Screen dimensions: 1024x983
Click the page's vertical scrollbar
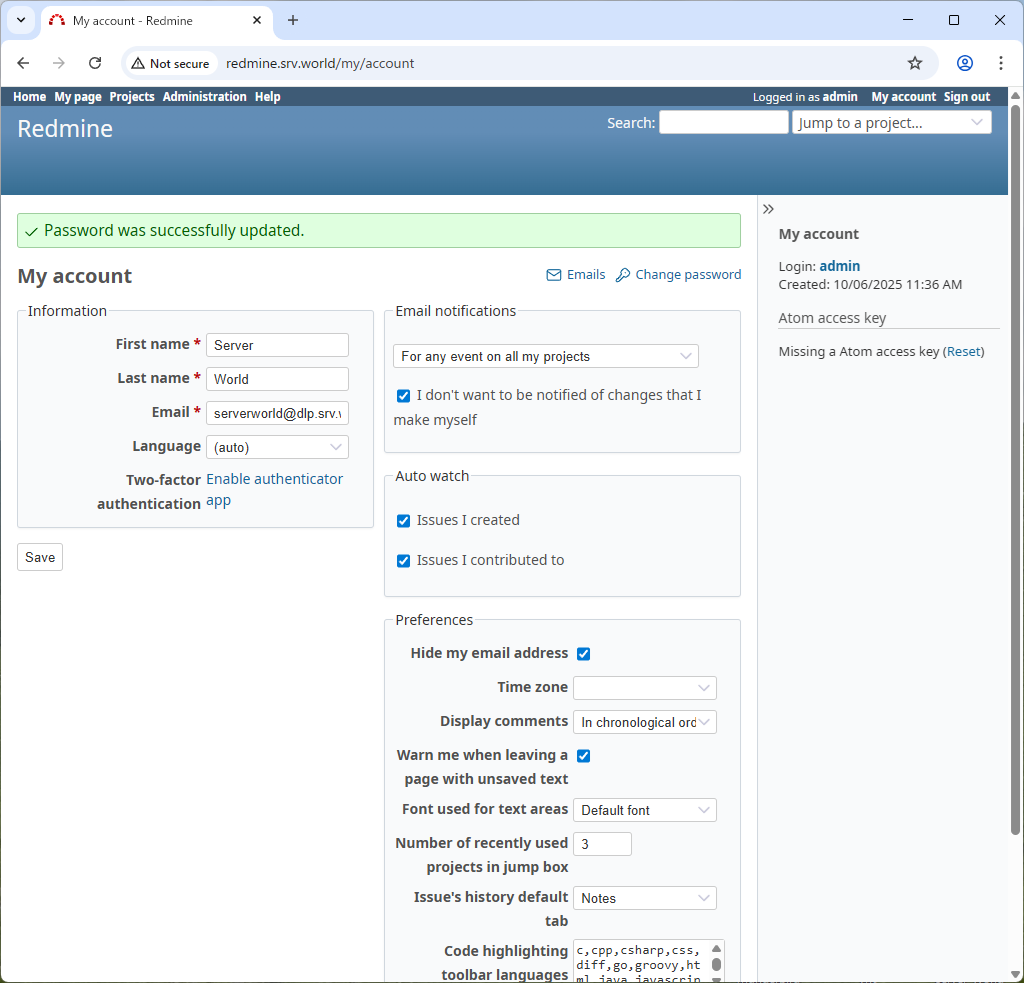pos(1015,470)
